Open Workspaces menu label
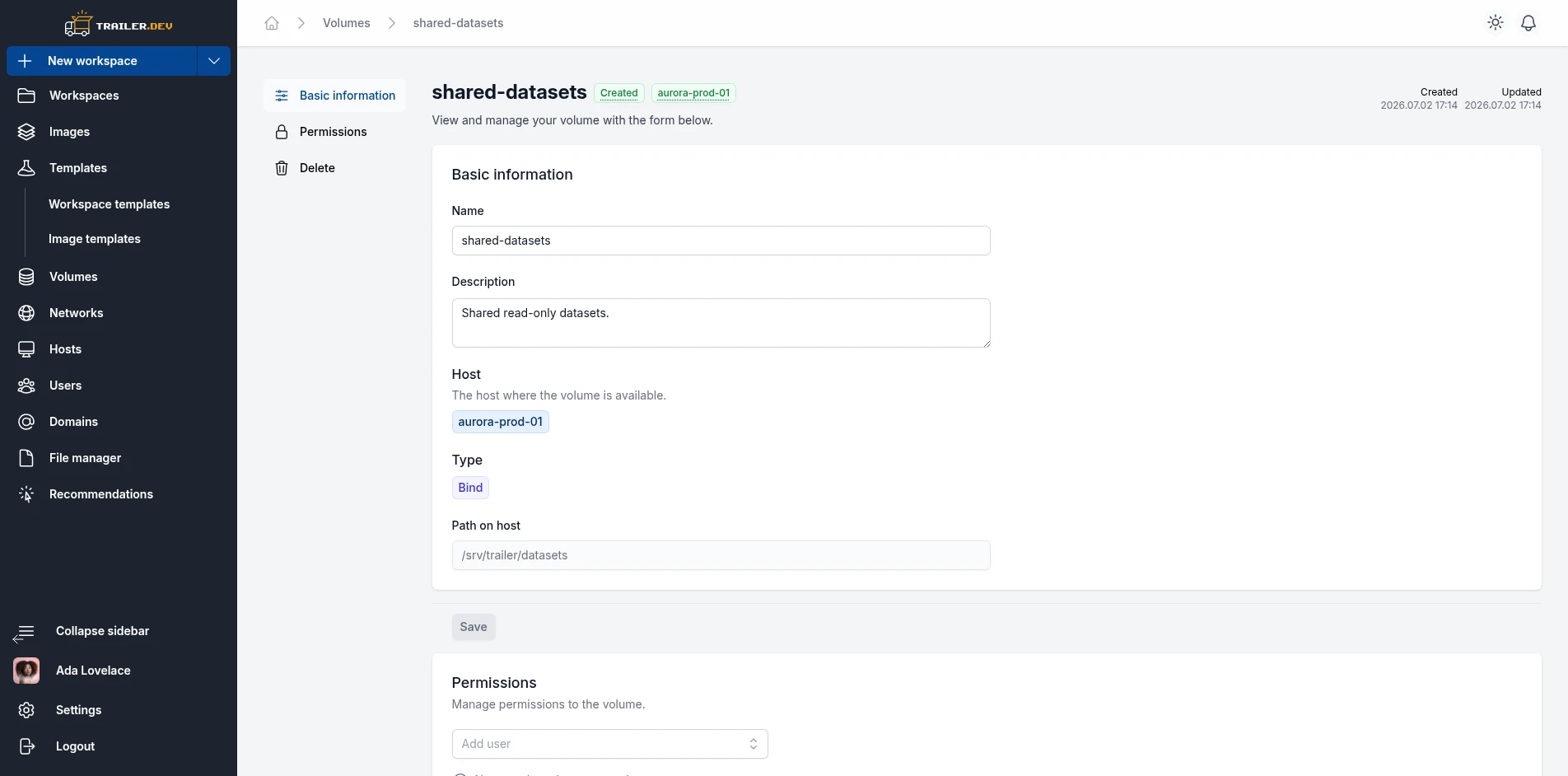 [x=84, y=96]
